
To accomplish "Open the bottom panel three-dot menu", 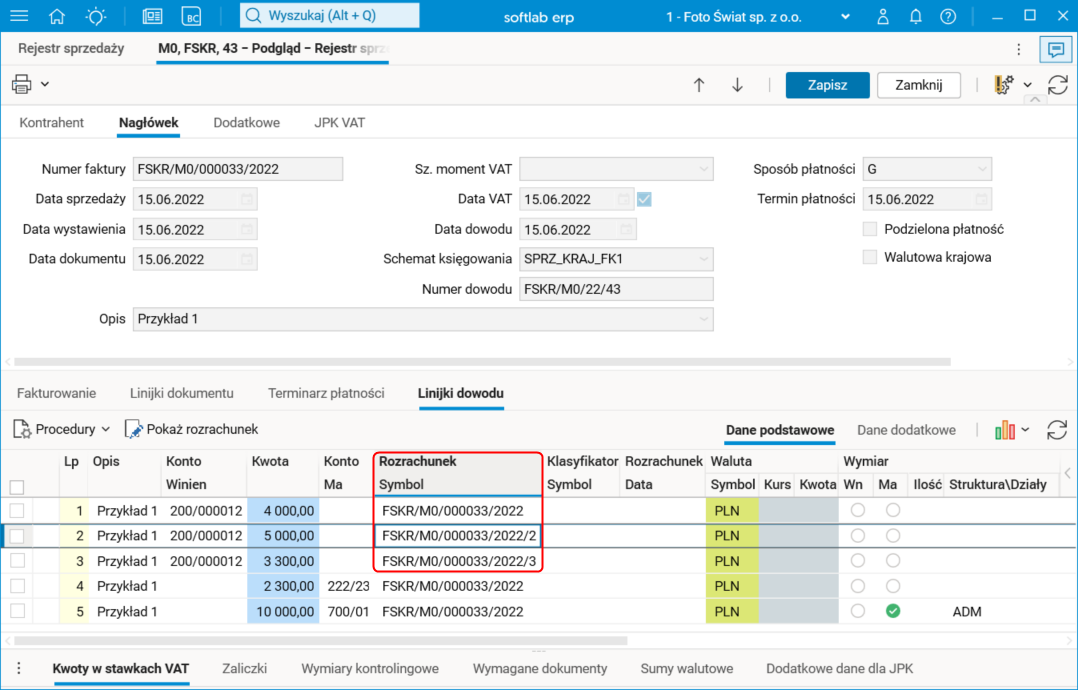I will 19,668.
